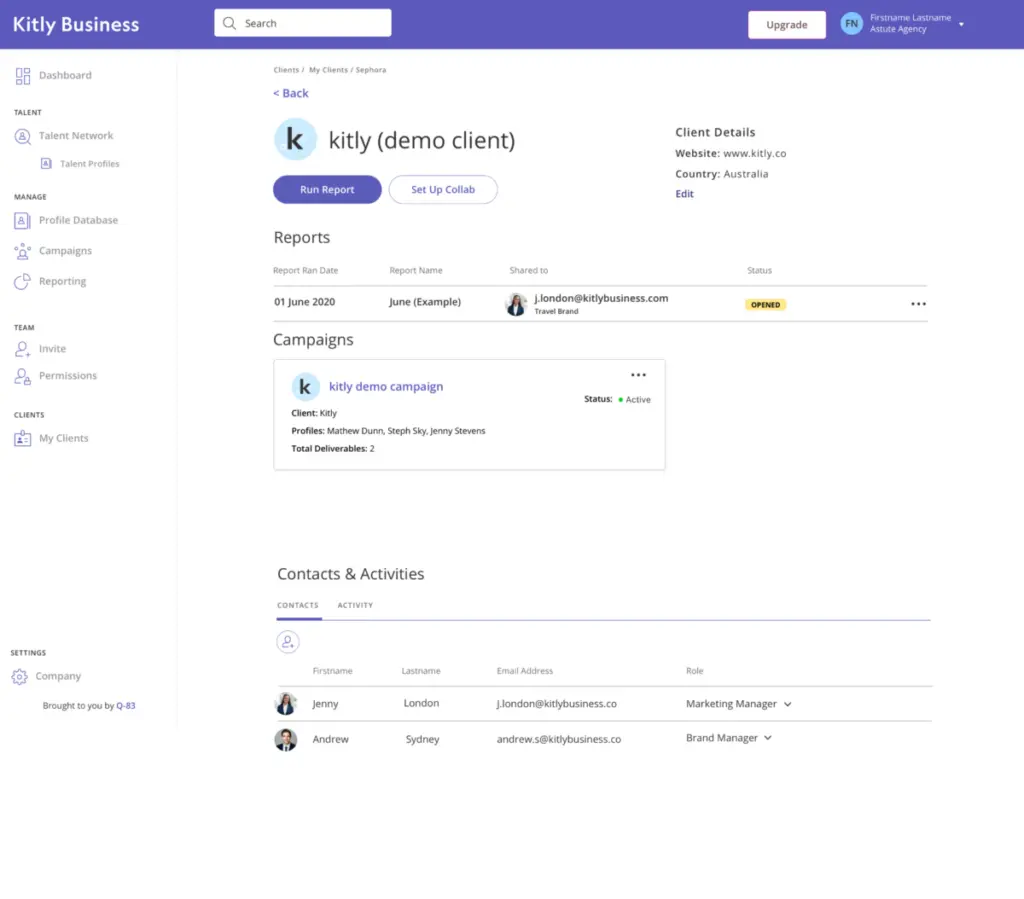Open the Reporting icon in the sidebar
Screen dimensions: 1024x899
(x=24, y=281)
